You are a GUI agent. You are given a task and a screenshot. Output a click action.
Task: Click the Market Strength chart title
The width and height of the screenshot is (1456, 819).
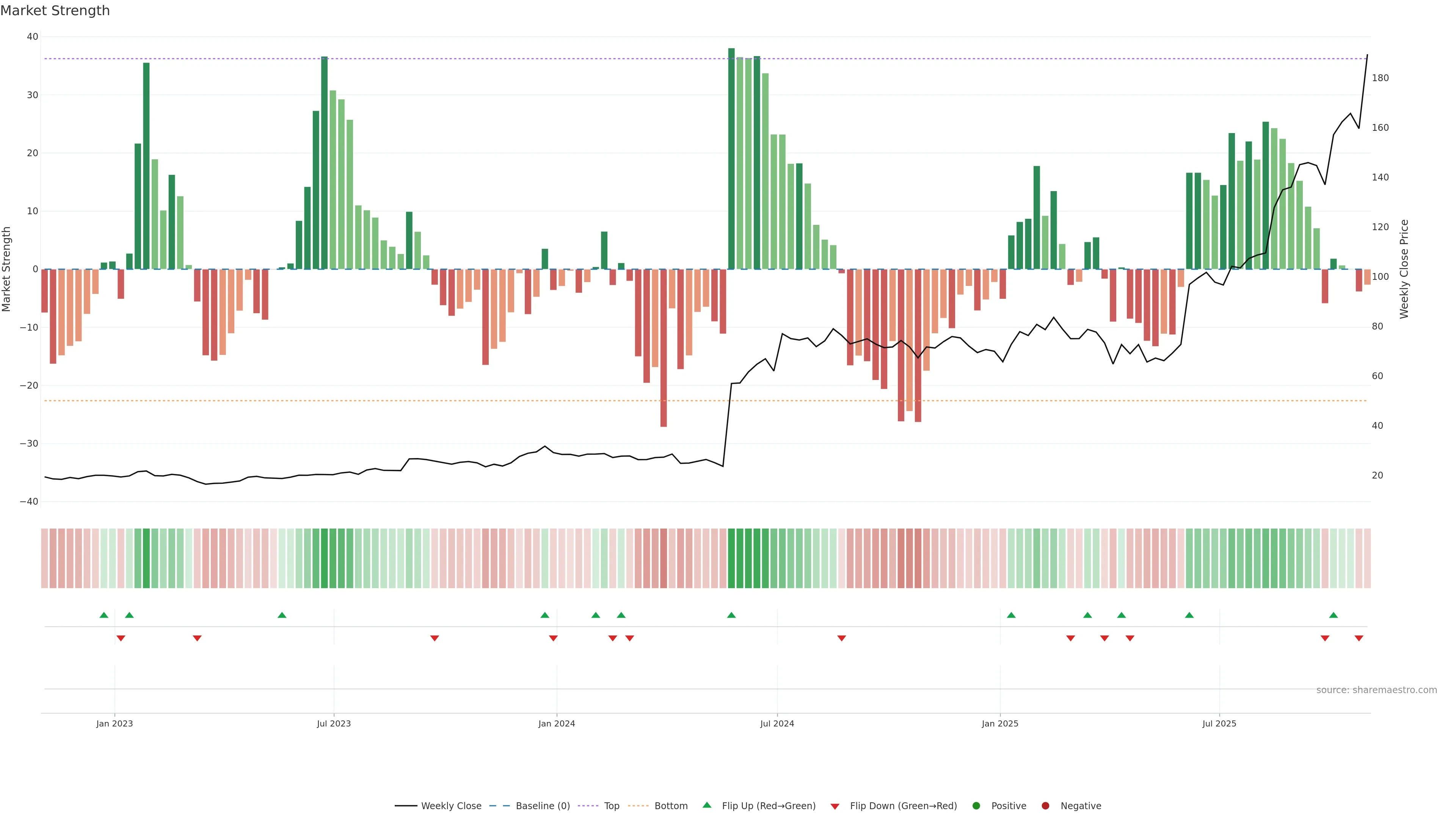coord(55,11)
